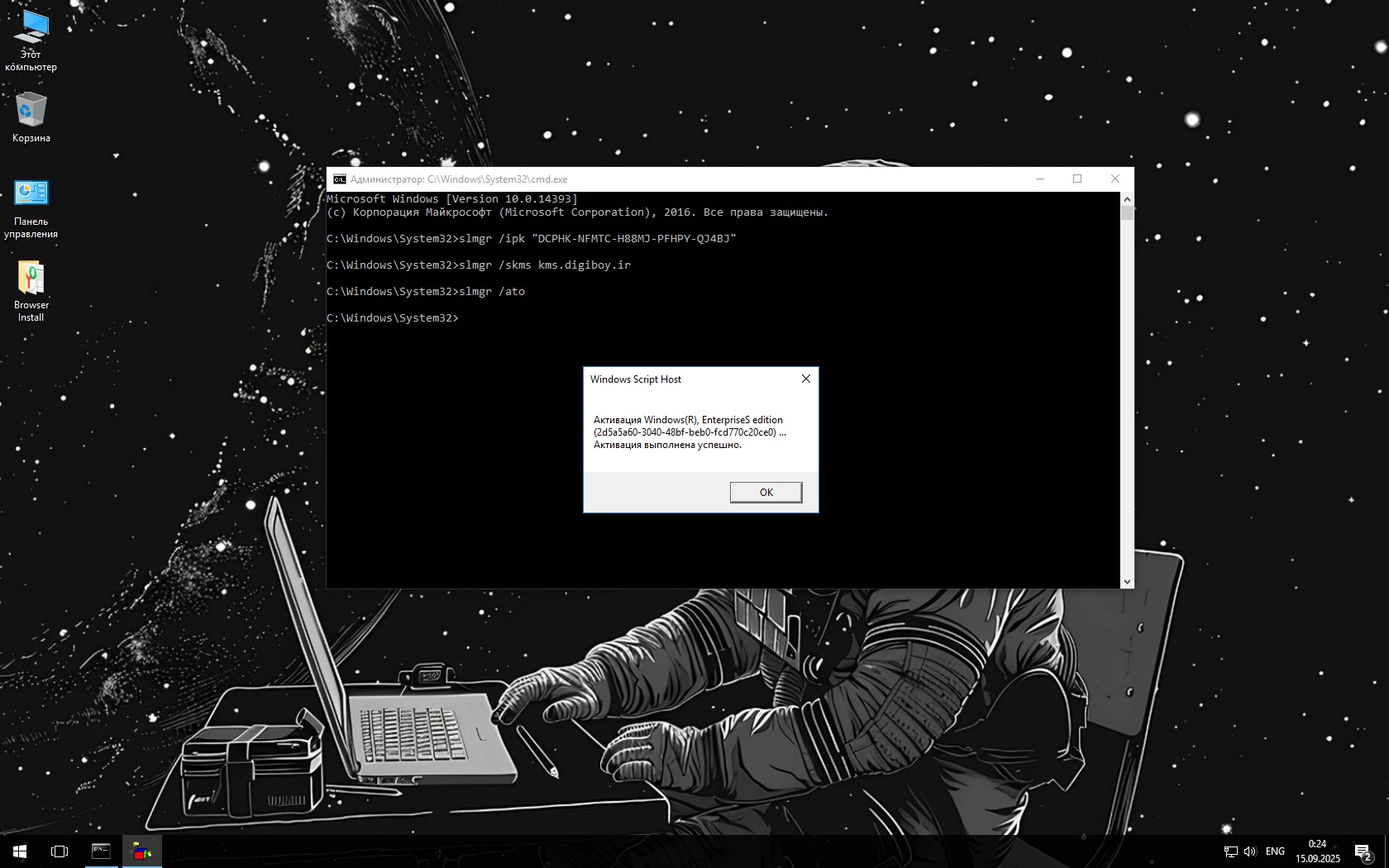Click the cmd window system menu icon
The width and height of the screenshot is (1389, 868).
pos(339,179)
